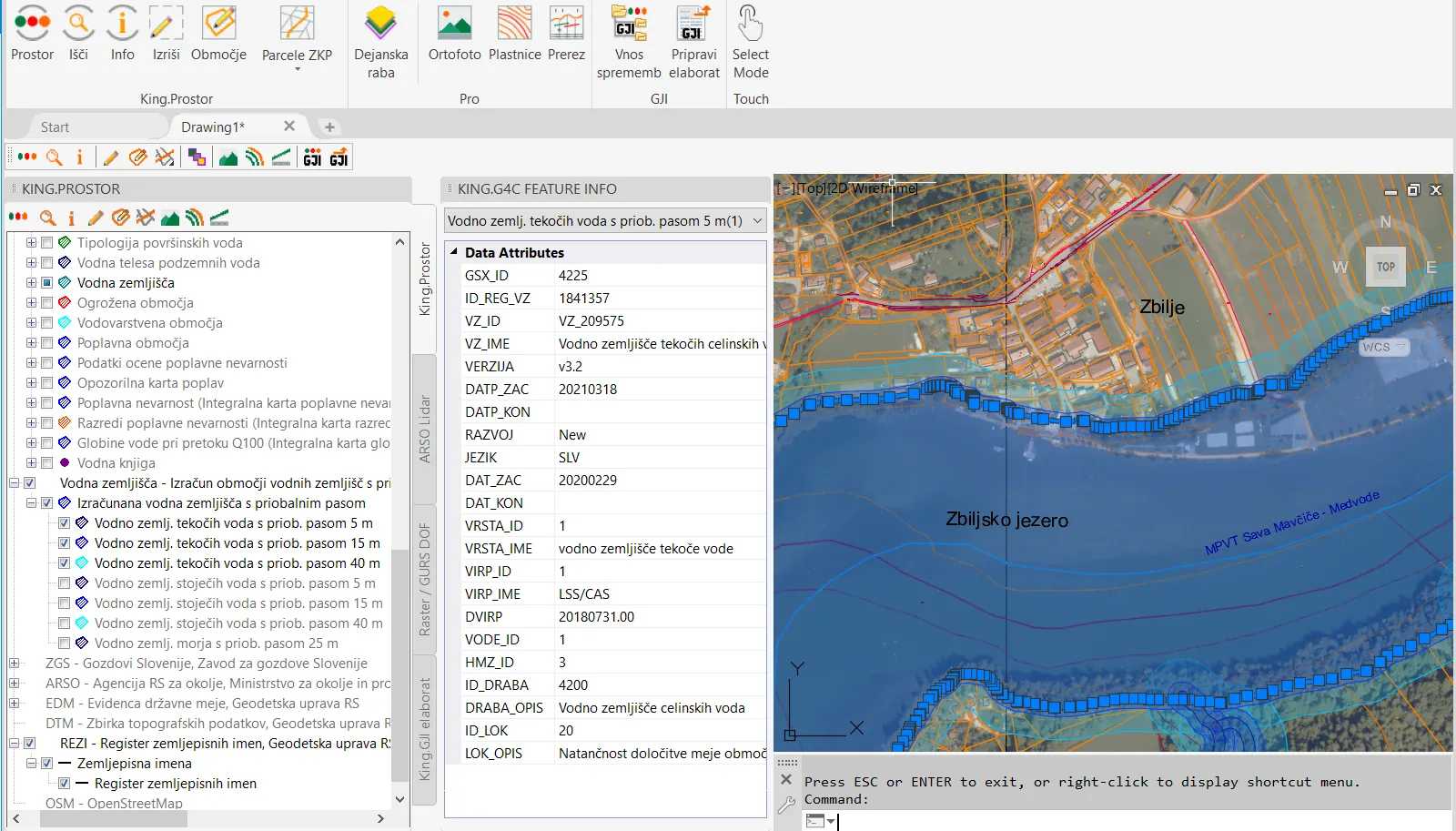Open the ARSO Lidar side tab
Screen dimensions: 1456x831
(424, 429)
